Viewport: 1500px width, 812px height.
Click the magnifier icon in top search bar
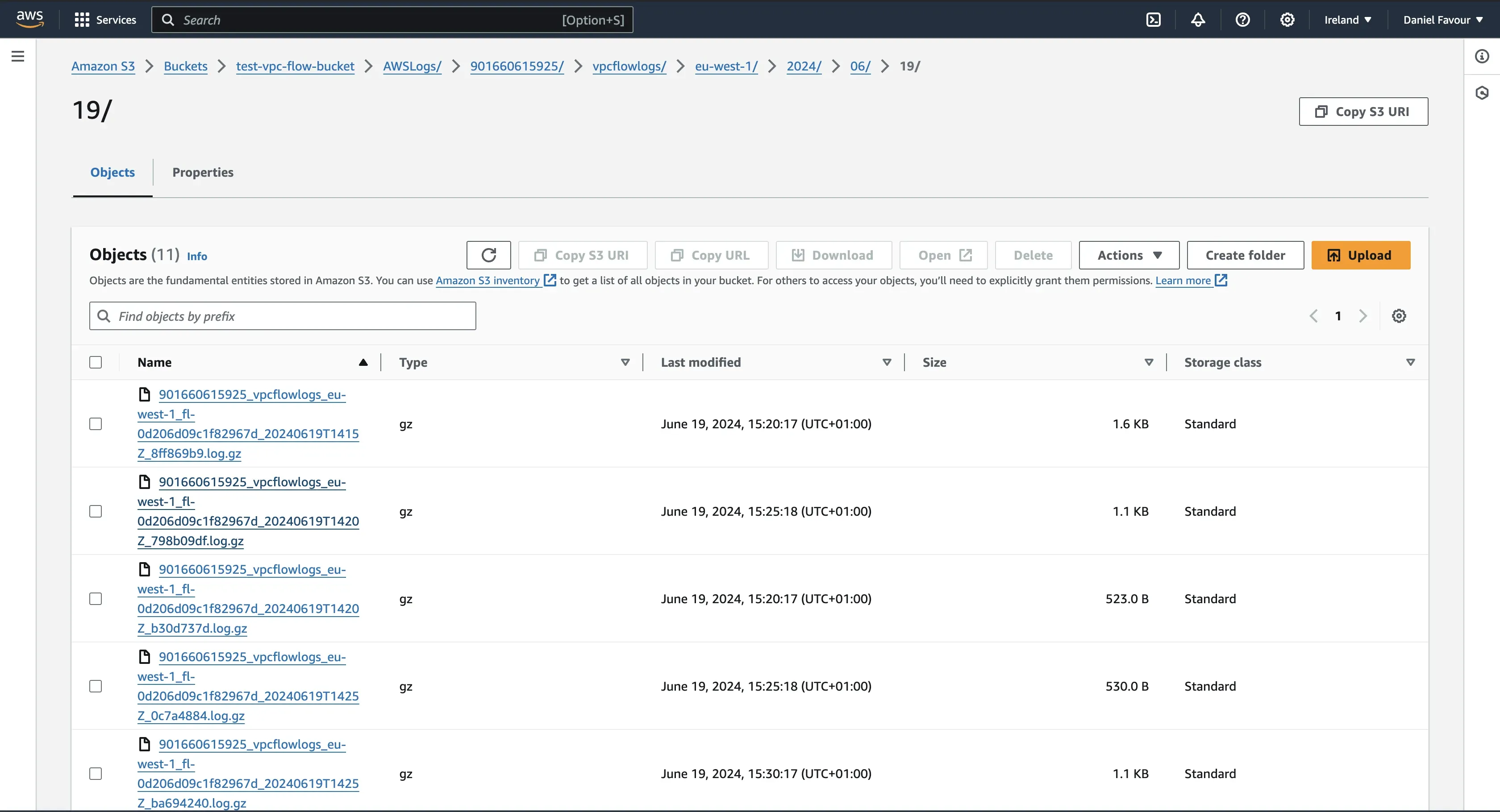click(168, 20)
